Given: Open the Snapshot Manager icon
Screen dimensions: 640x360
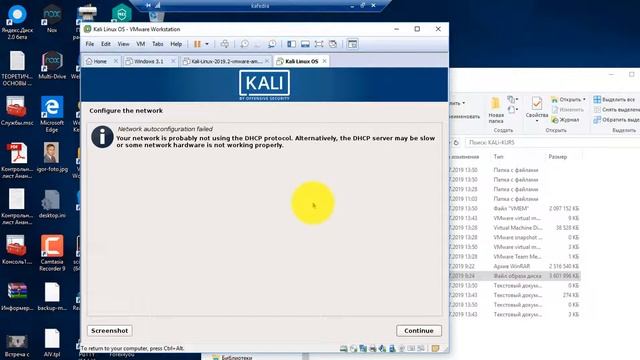Looking at the screenshot, I should 272,44.
